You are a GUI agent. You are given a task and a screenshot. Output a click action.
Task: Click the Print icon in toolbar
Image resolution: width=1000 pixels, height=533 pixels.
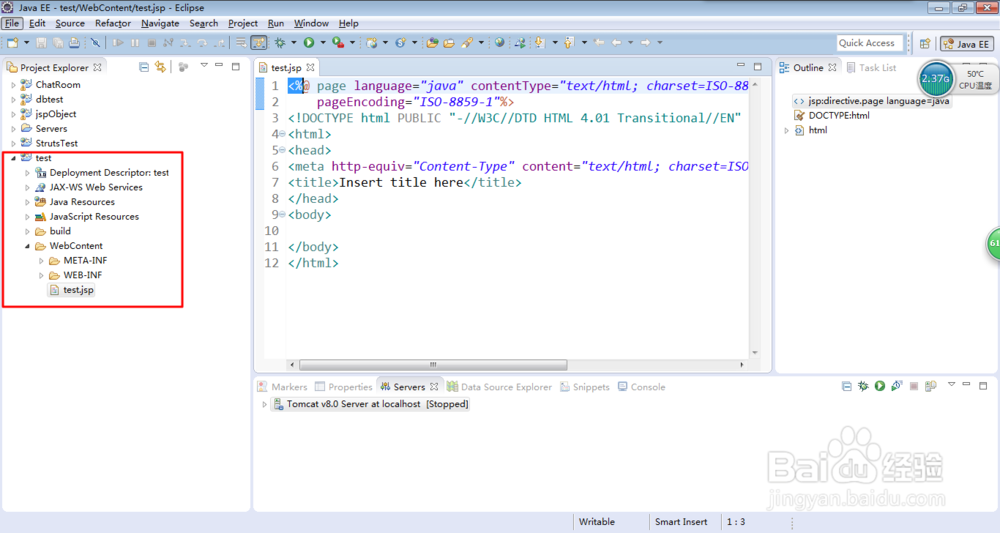coord(75,43)
